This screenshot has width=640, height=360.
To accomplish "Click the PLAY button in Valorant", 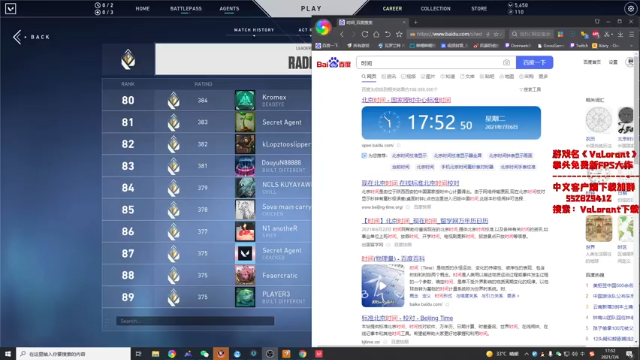I will [x=311, y=9].
